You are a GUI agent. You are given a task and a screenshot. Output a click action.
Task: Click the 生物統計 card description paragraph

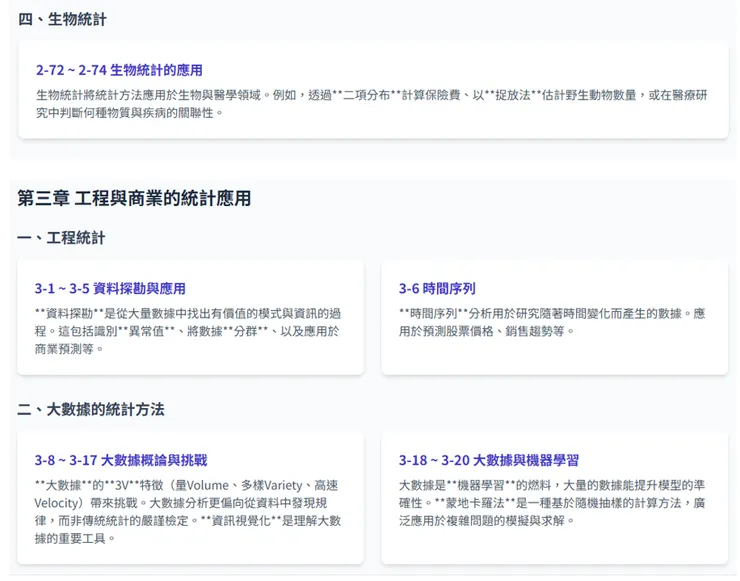(371, 104)
